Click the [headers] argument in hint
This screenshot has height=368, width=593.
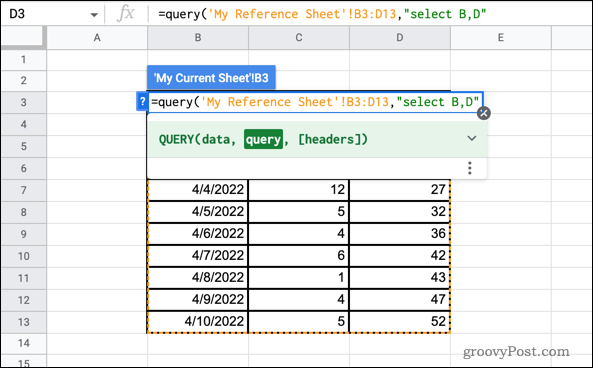point(332,139)
